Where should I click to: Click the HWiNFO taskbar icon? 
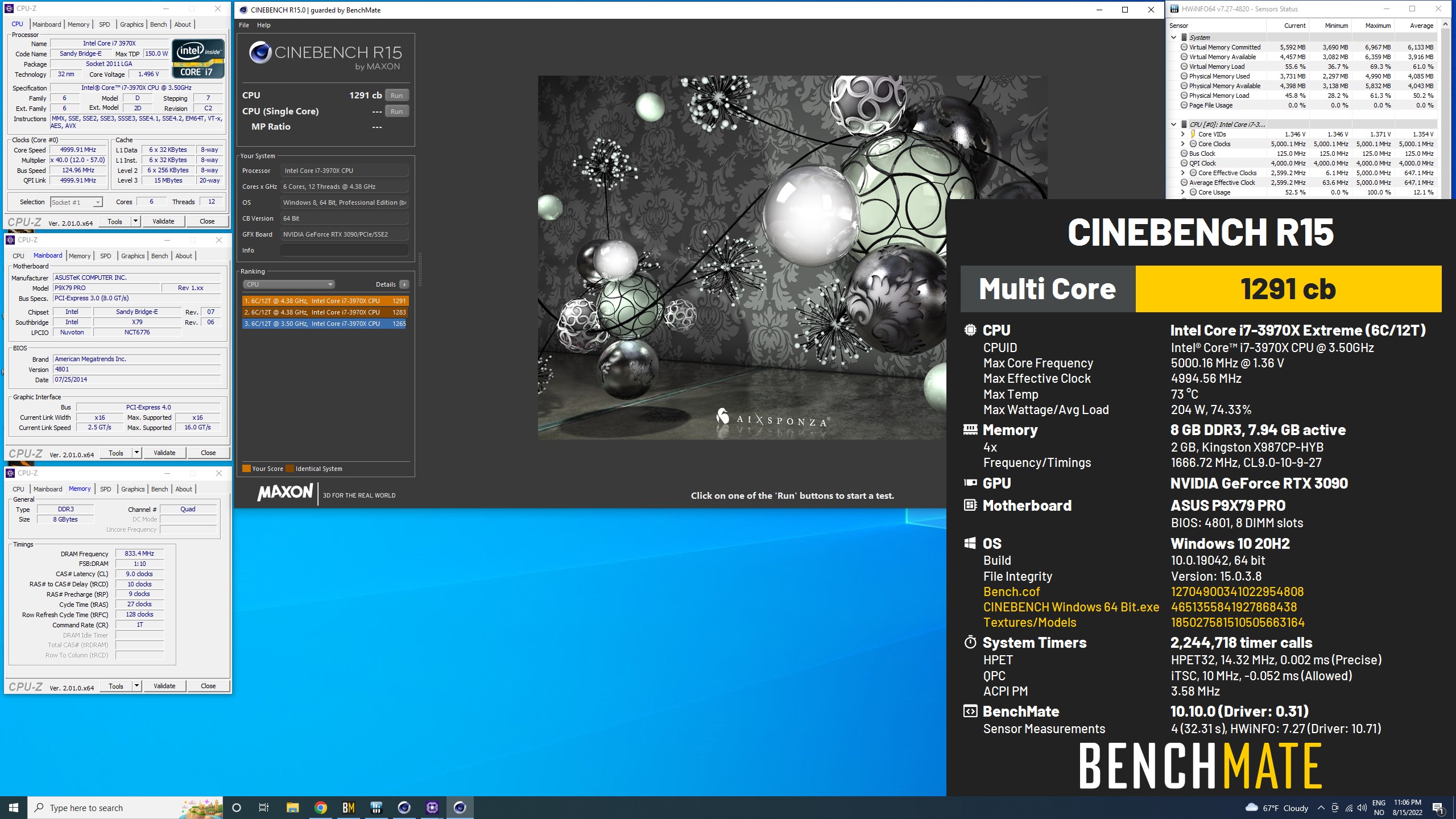coord(377,808)
